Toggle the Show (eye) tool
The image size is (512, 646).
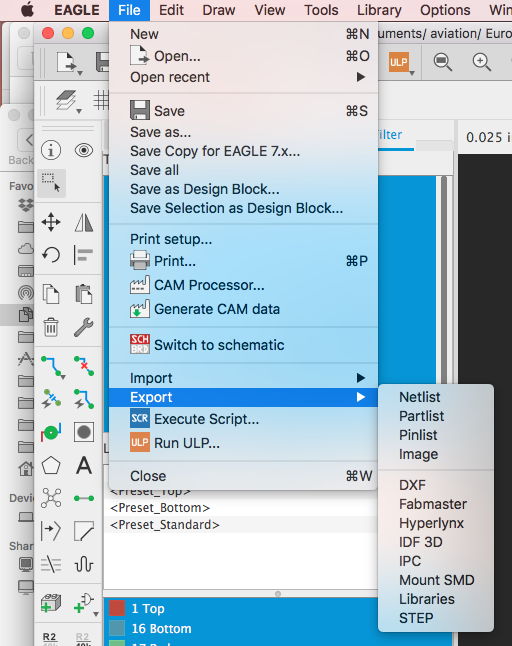pos(84,150)
